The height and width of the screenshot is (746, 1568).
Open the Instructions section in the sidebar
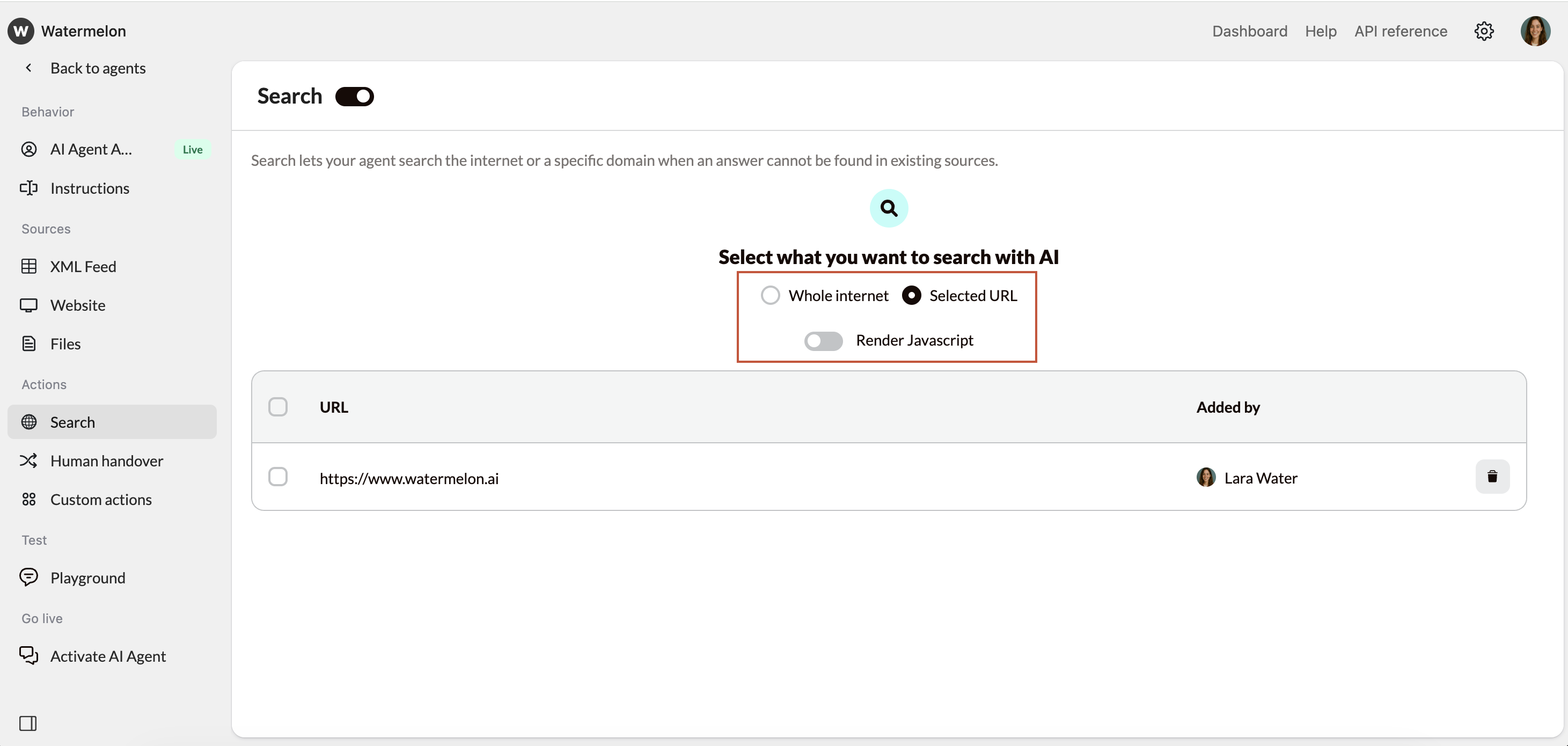pyautogui.click(x=90, y=188)
